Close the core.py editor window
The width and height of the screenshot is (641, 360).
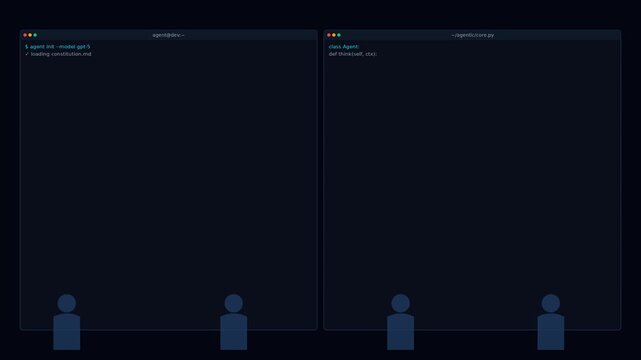tap(329, 35)
